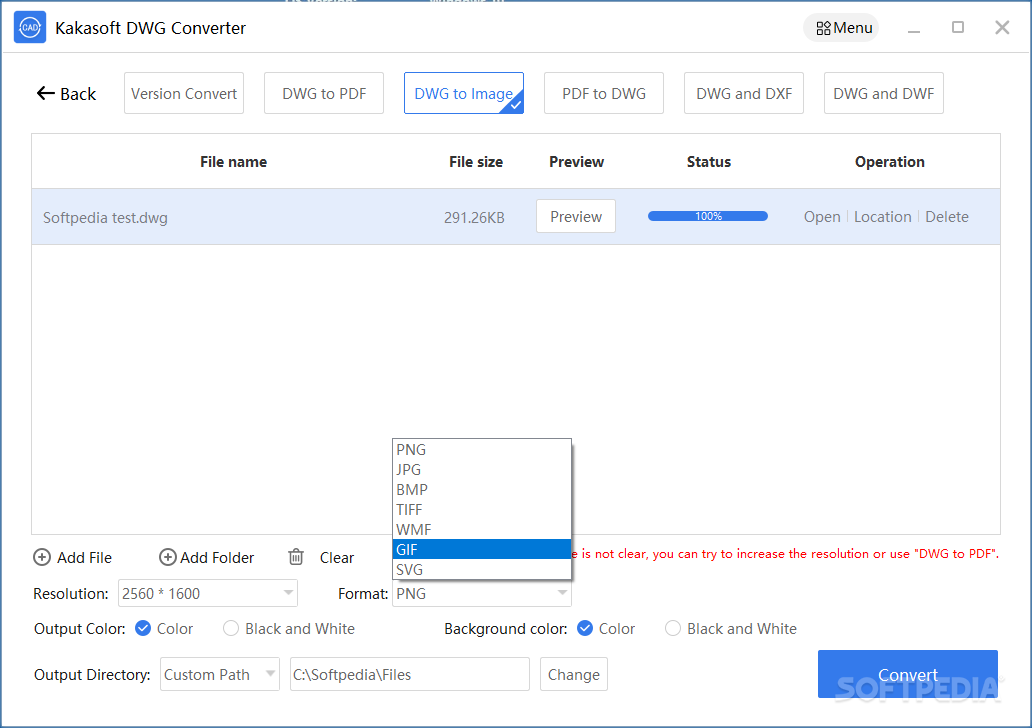Click the File size column header
1032x728 pixels.
(x=476, y=162)
